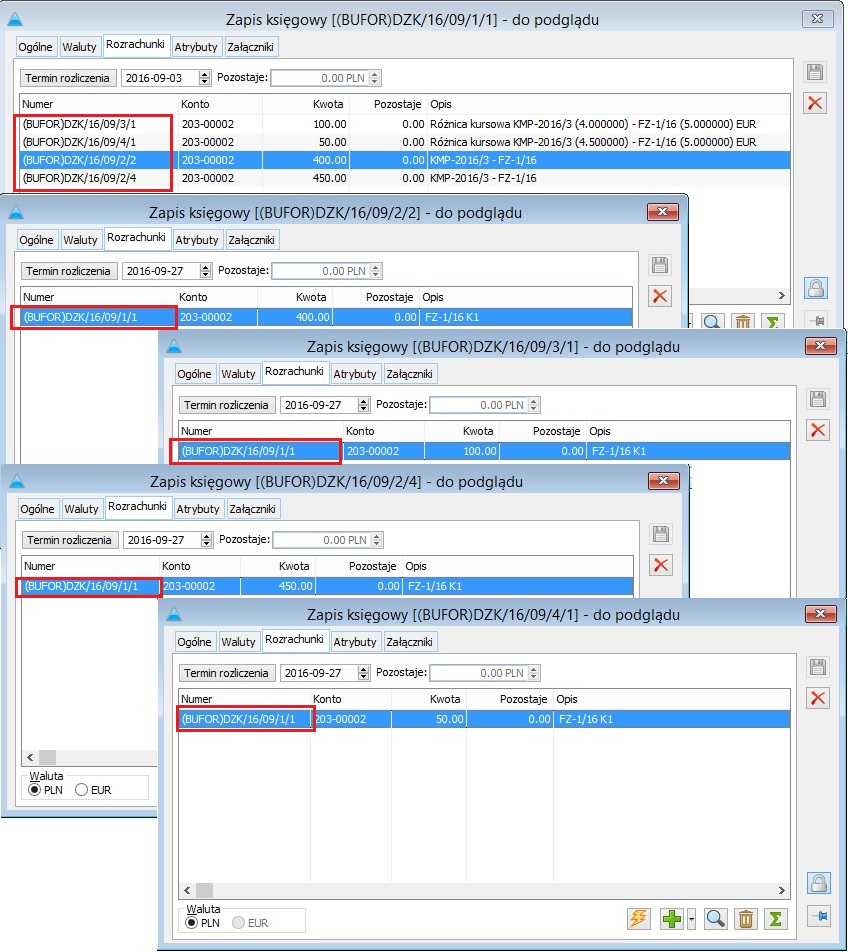Click Pozostaje amount stepper in bottom window
The height and width of the screenshot is (952, 848).
coord(534,673)
